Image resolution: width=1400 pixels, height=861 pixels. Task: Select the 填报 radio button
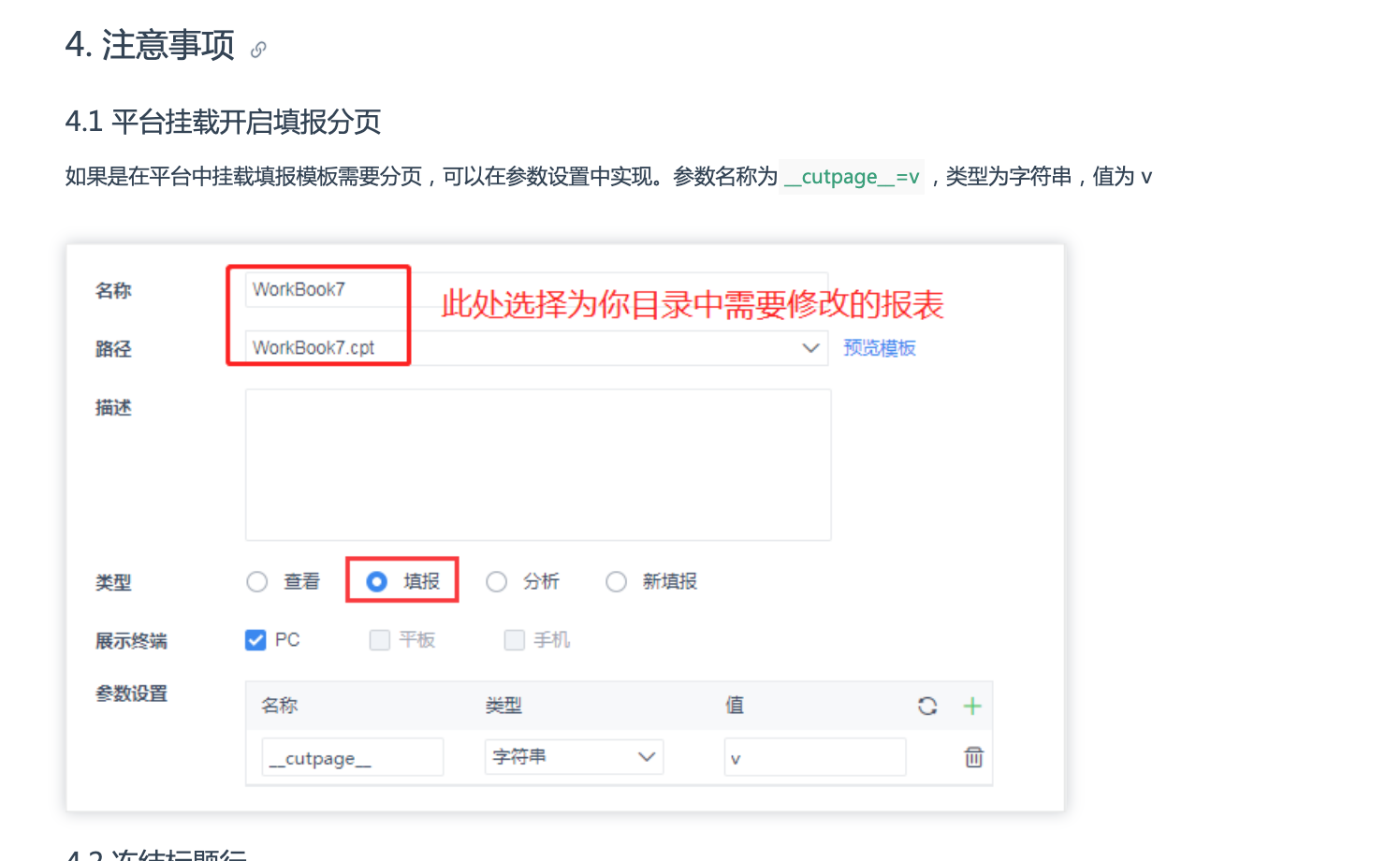click(376, 582)
